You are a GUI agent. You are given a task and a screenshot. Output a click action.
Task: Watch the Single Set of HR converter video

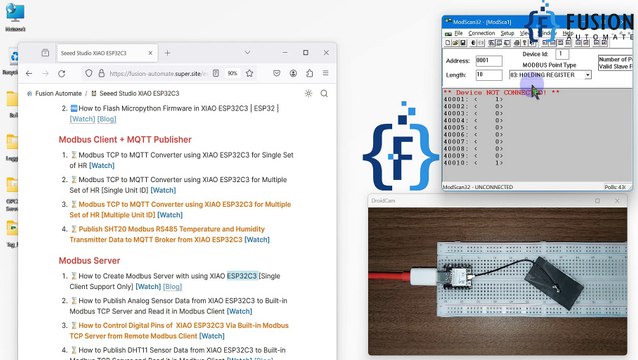click(102, 166)
